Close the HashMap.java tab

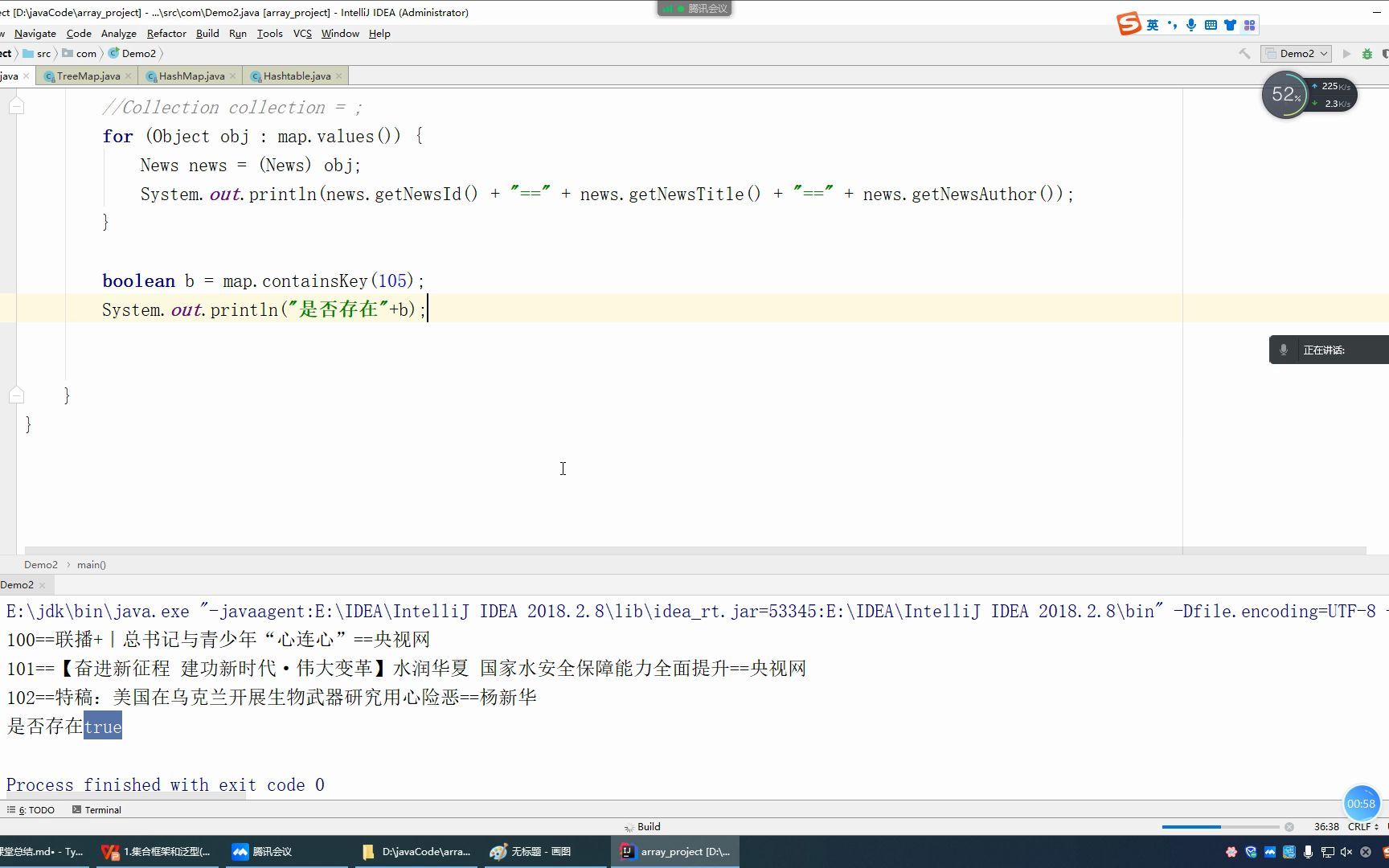[x=233, y=76]
